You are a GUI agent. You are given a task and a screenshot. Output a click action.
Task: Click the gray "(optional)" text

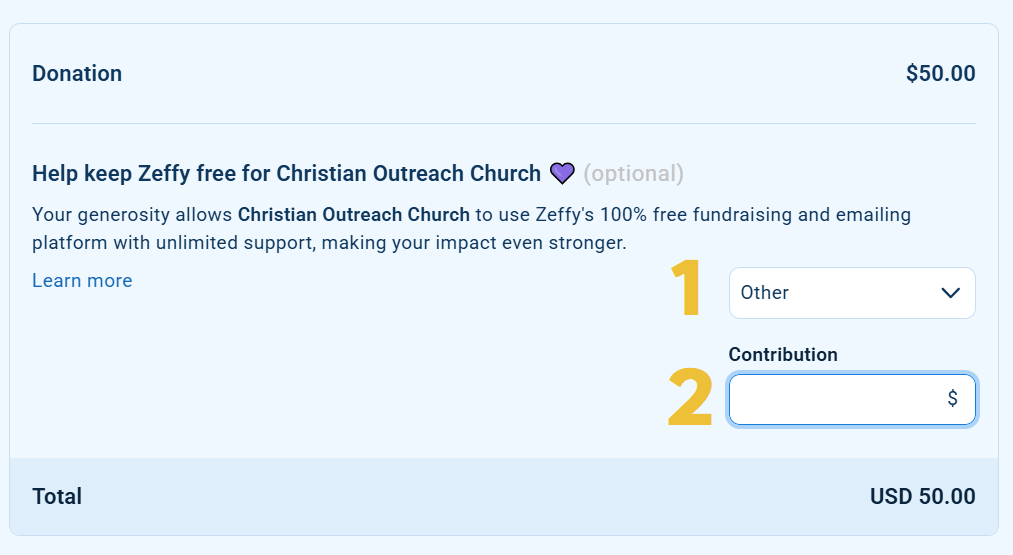[633, 174]
